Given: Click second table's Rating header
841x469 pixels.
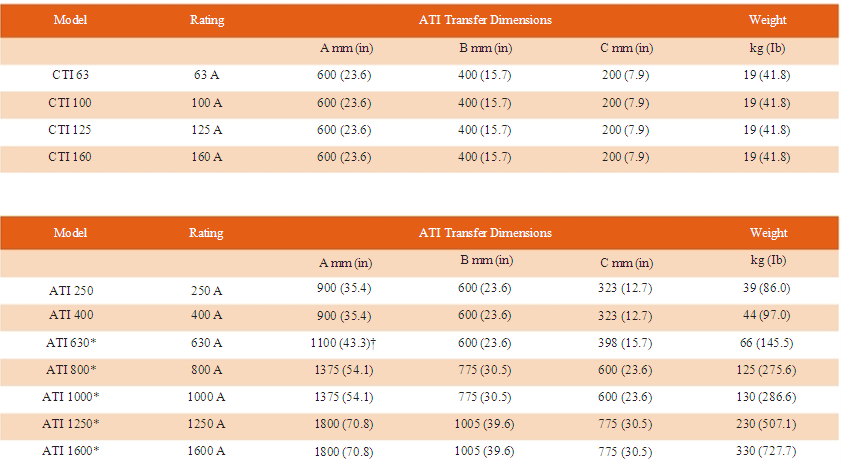Looking at the screenshot, I should pyautogui.click(x=206, y=233).
